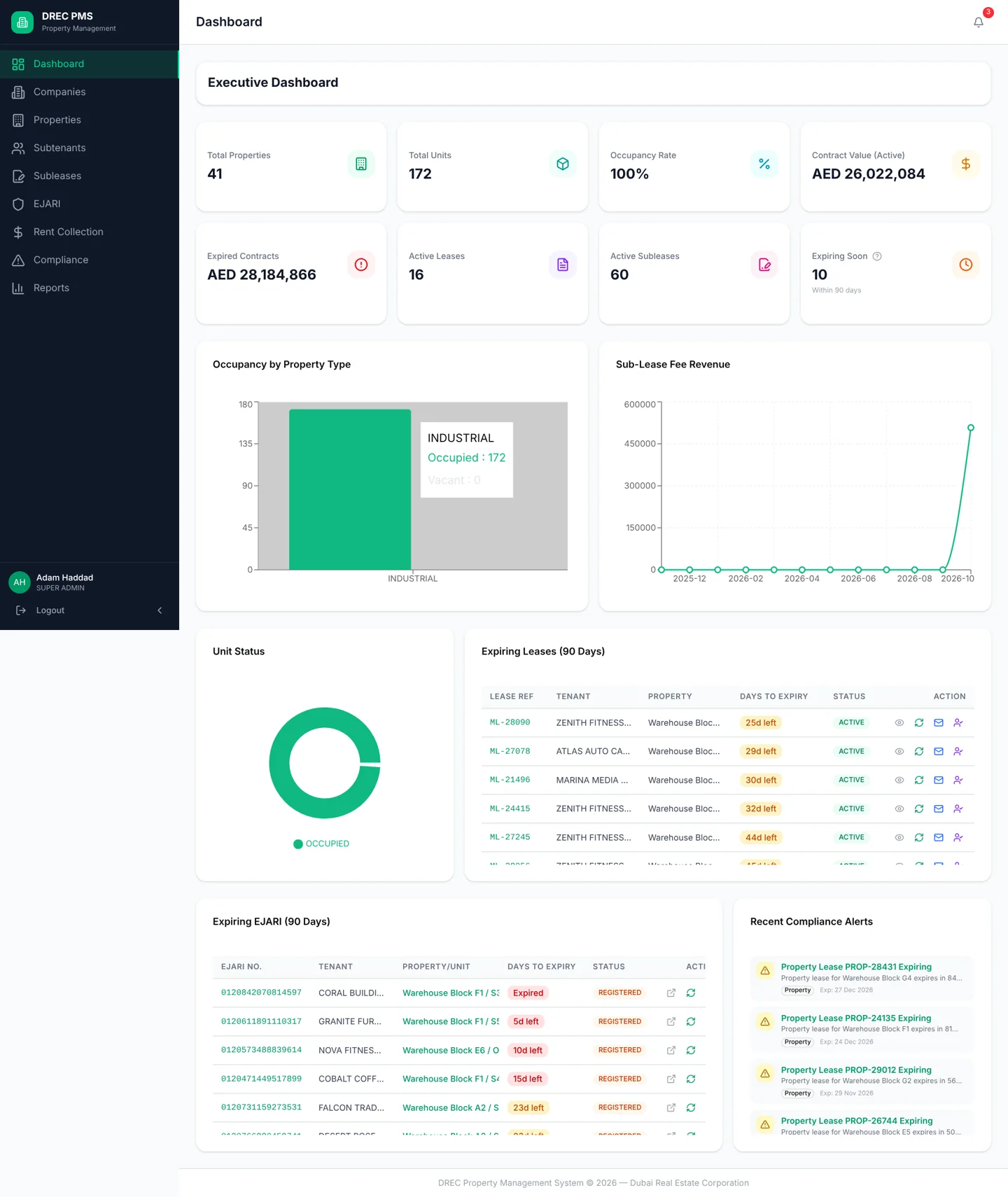The image size is (1008, 1197).
Task: Open Properties in sidebar
Action: click(90, 120)
